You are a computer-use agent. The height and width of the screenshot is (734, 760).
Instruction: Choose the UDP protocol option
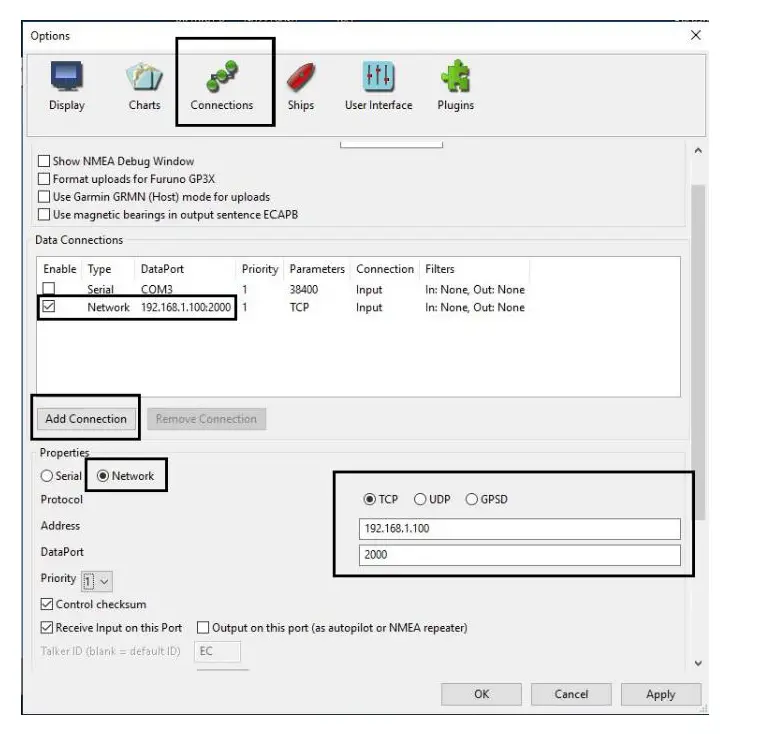[420, 499]
